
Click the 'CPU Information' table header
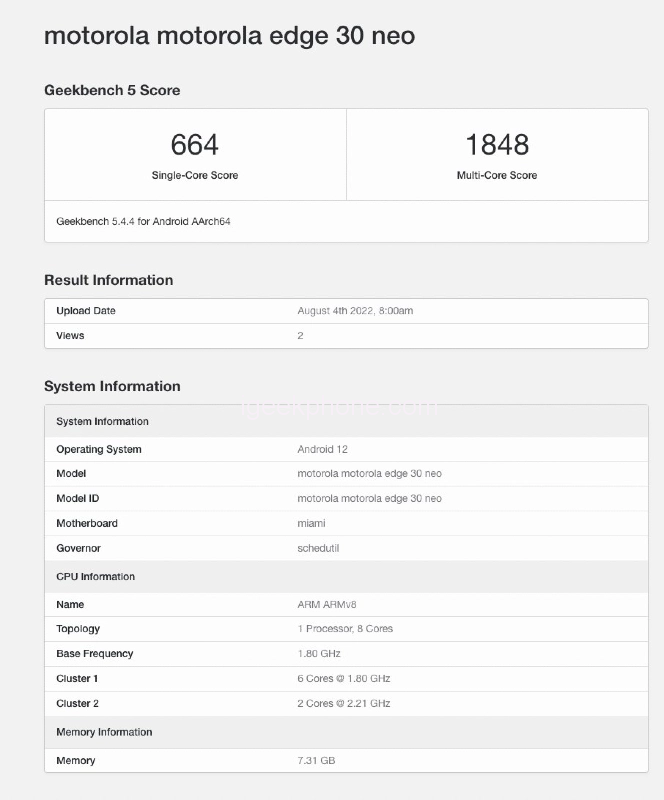[95, 577]
